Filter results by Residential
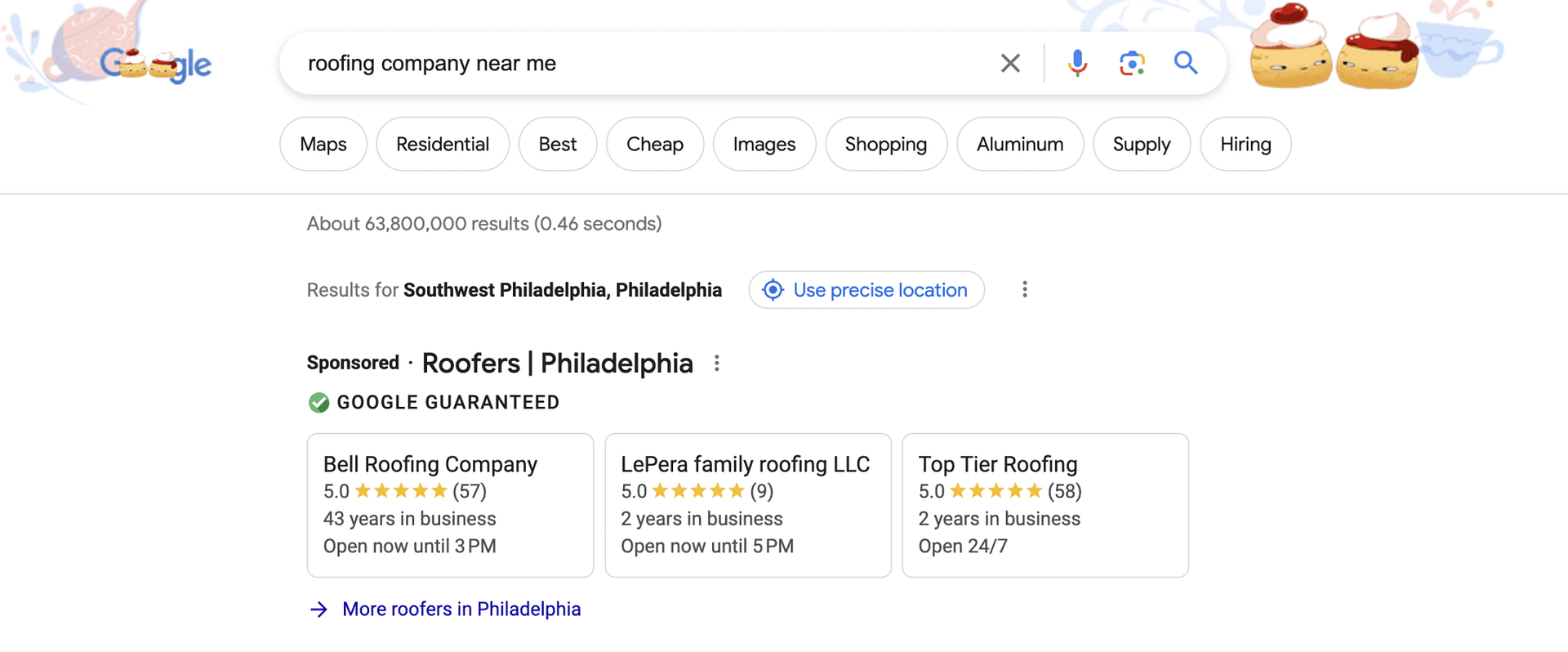1568x652 pixels. point(442,144)
